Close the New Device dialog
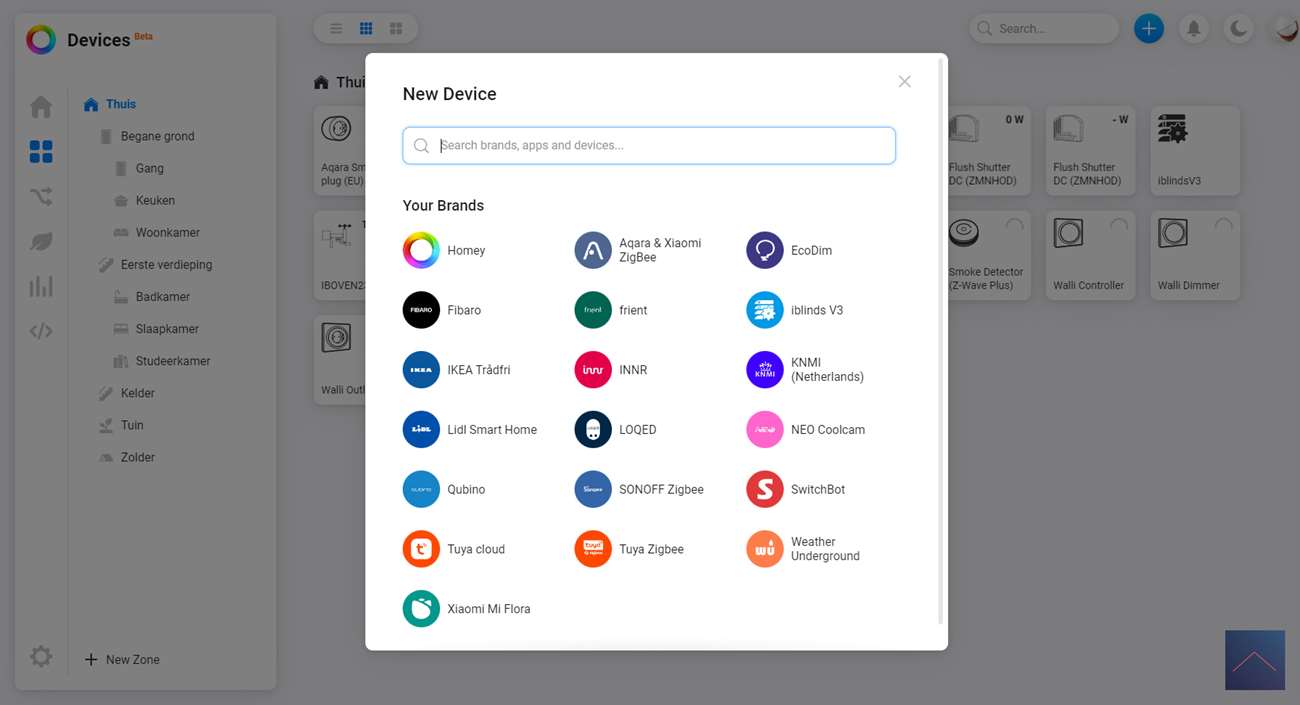1300x705 pixels. point(904,81)
